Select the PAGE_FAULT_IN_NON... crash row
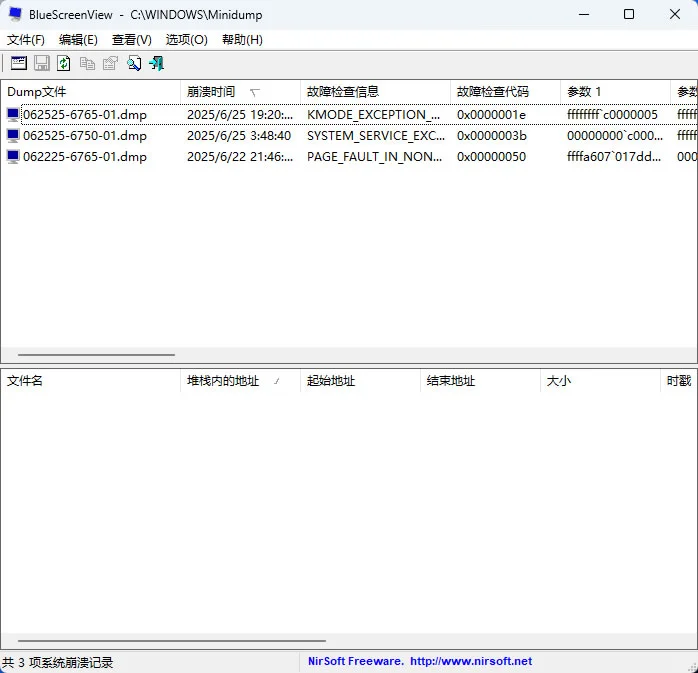 coord(349,157)
